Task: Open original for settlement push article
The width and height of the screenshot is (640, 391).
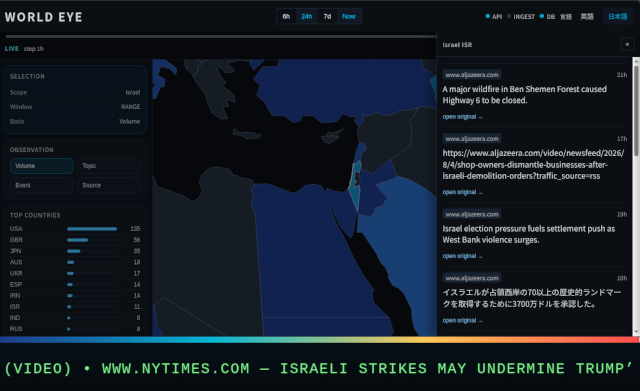Action: [x=462, y=256]
